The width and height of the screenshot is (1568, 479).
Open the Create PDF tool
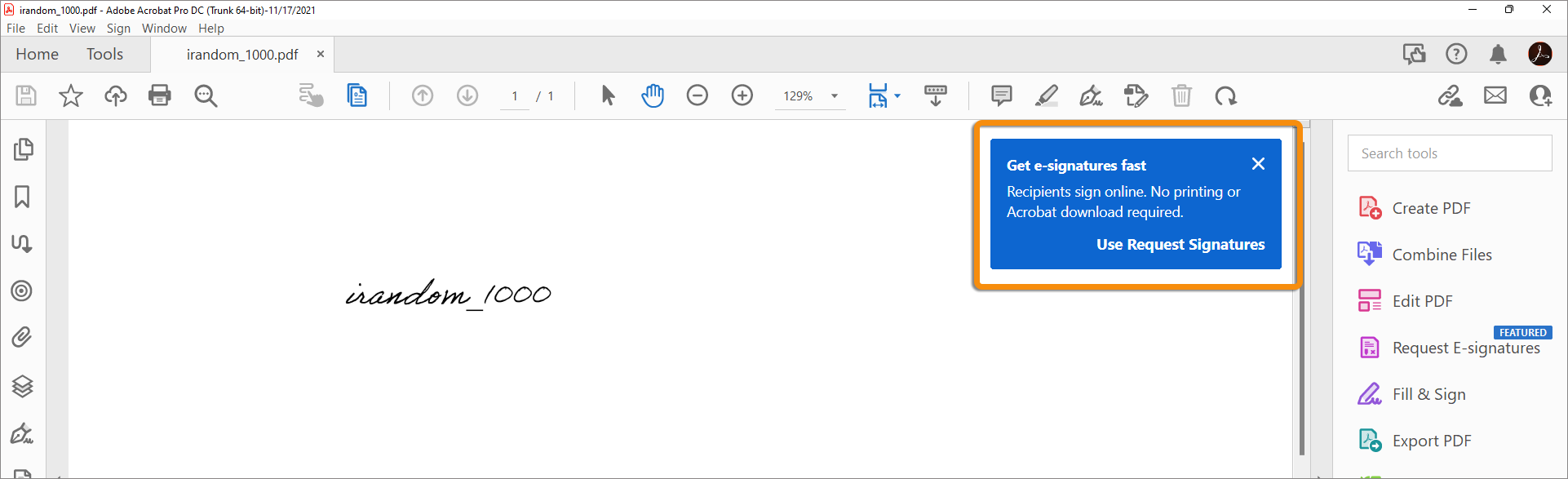click(x=1431, y=208)
